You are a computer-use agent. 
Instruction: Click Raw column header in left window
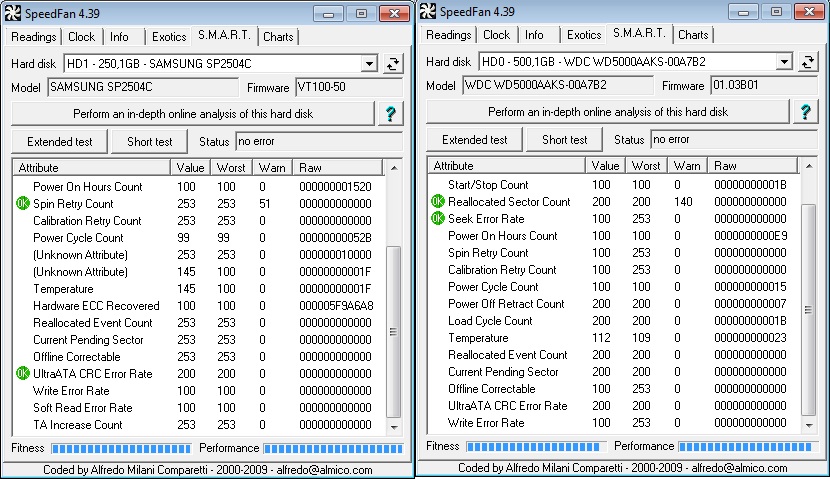(x=337, y=168)
